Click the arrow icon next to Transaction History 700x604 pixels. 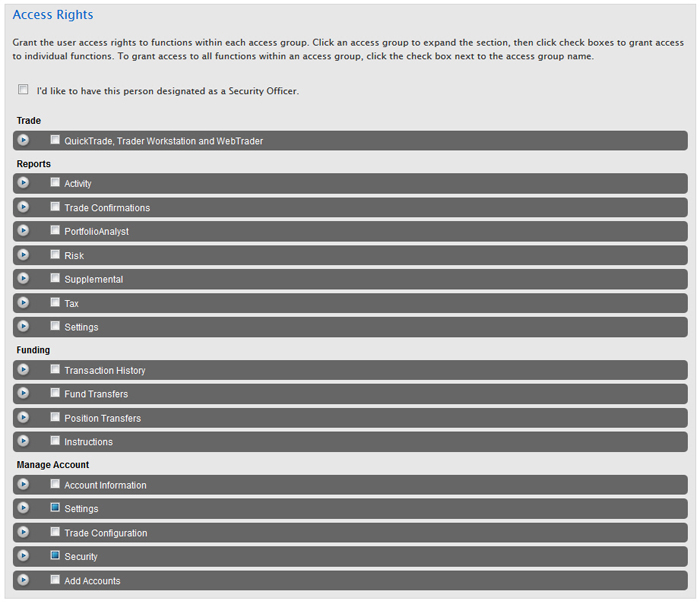(x=23, y=370)
